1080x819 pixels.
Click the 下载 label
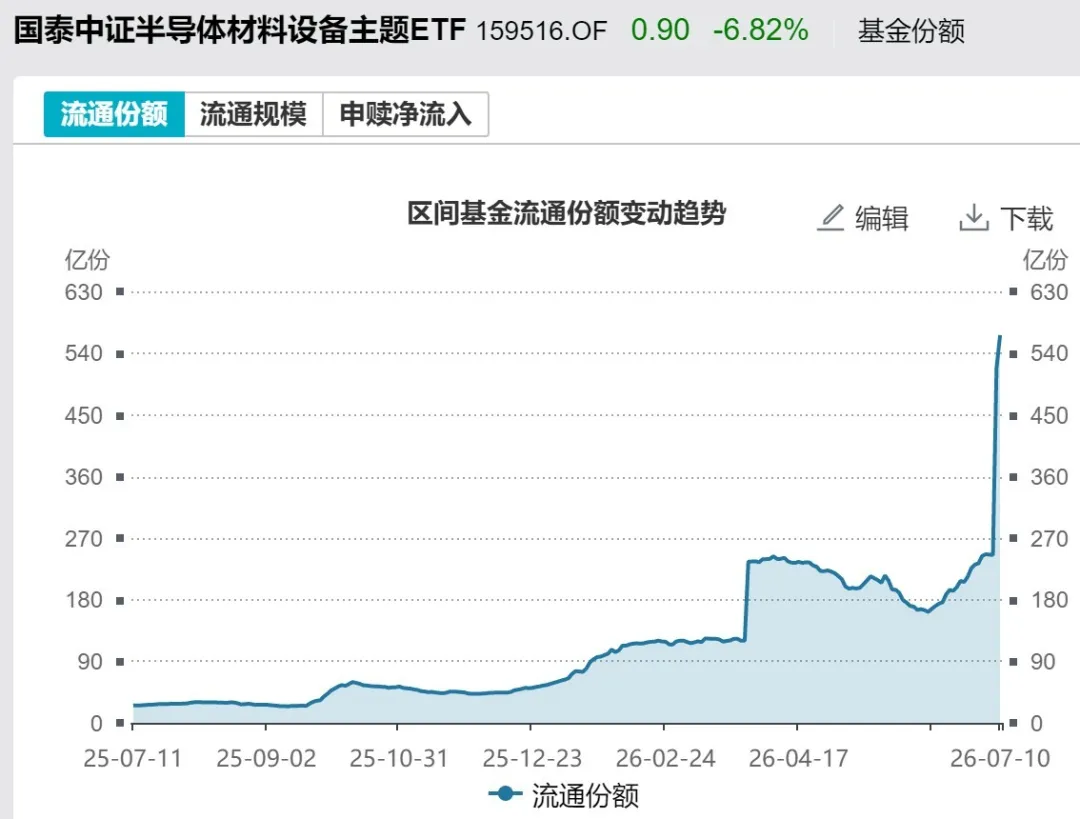click(1026, 218)
